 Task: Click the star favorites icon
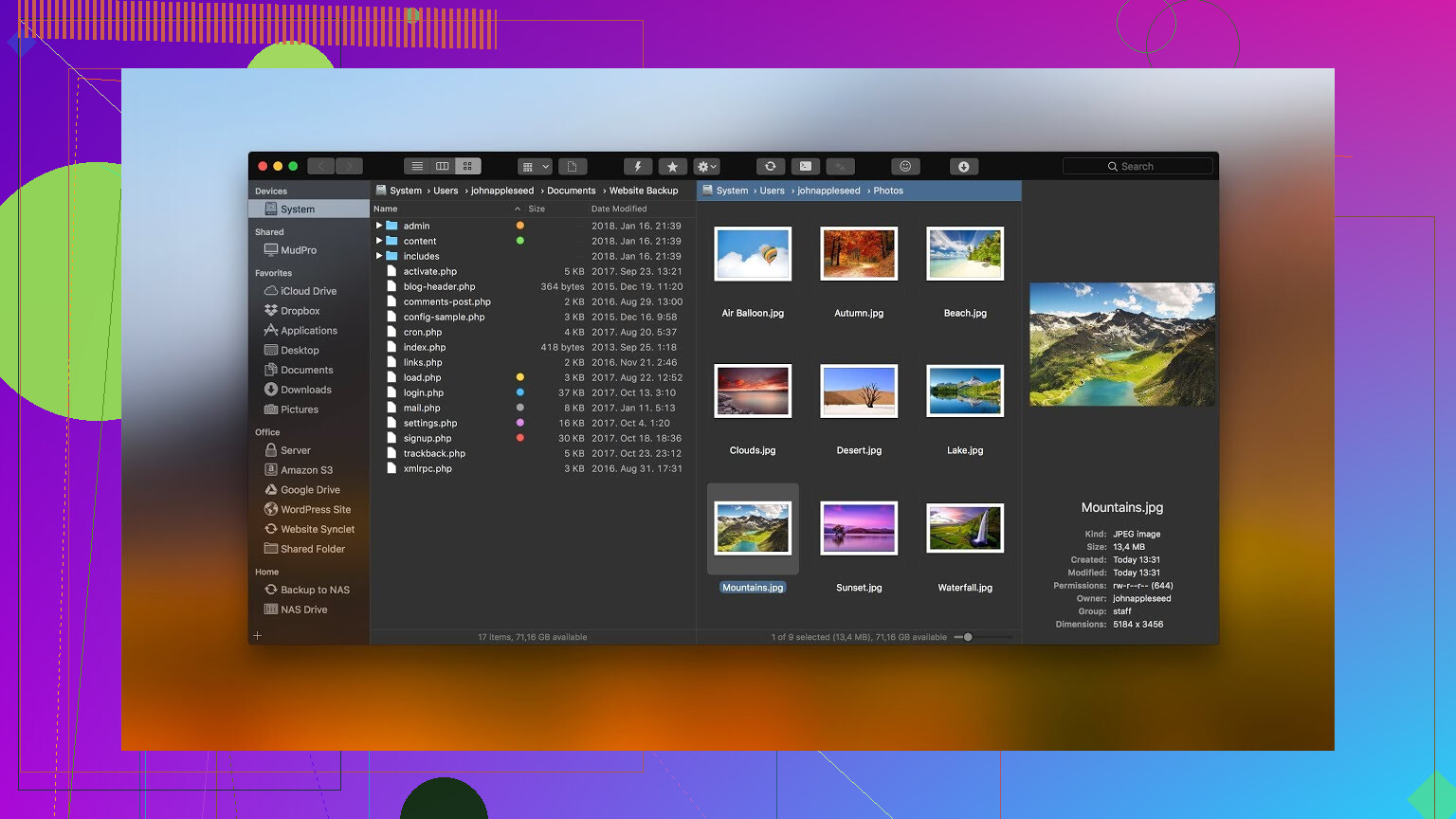pyautogui.click(x=672, y=166)
